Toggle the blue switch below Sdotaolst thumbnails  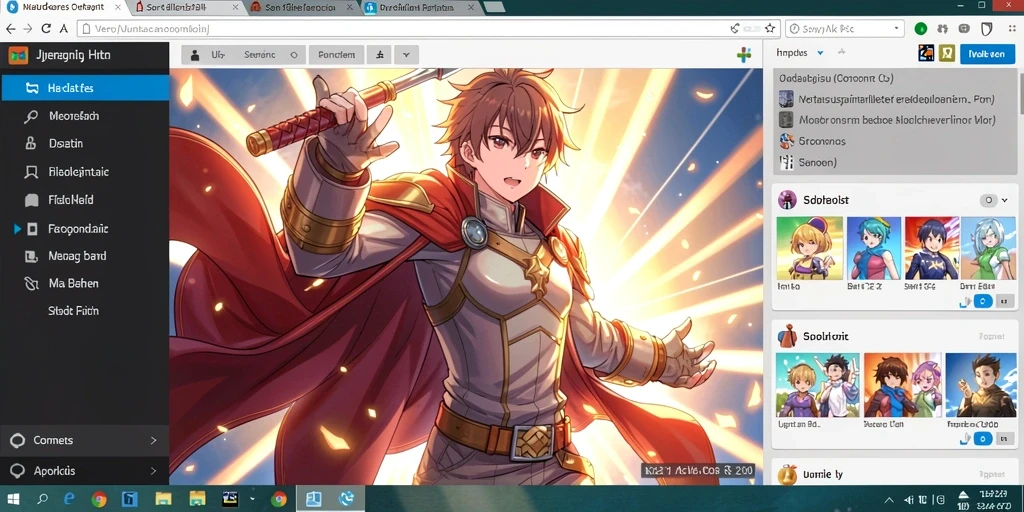pyautogui.click(x=983, y=301)
